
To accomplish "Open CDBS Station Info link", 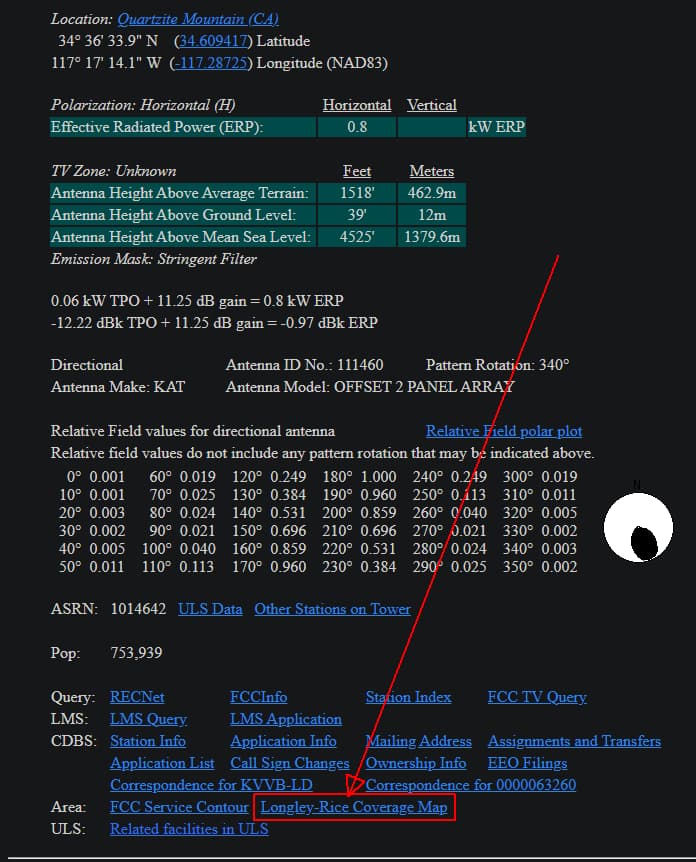I will pyautogui.click(x=148, y=741).
